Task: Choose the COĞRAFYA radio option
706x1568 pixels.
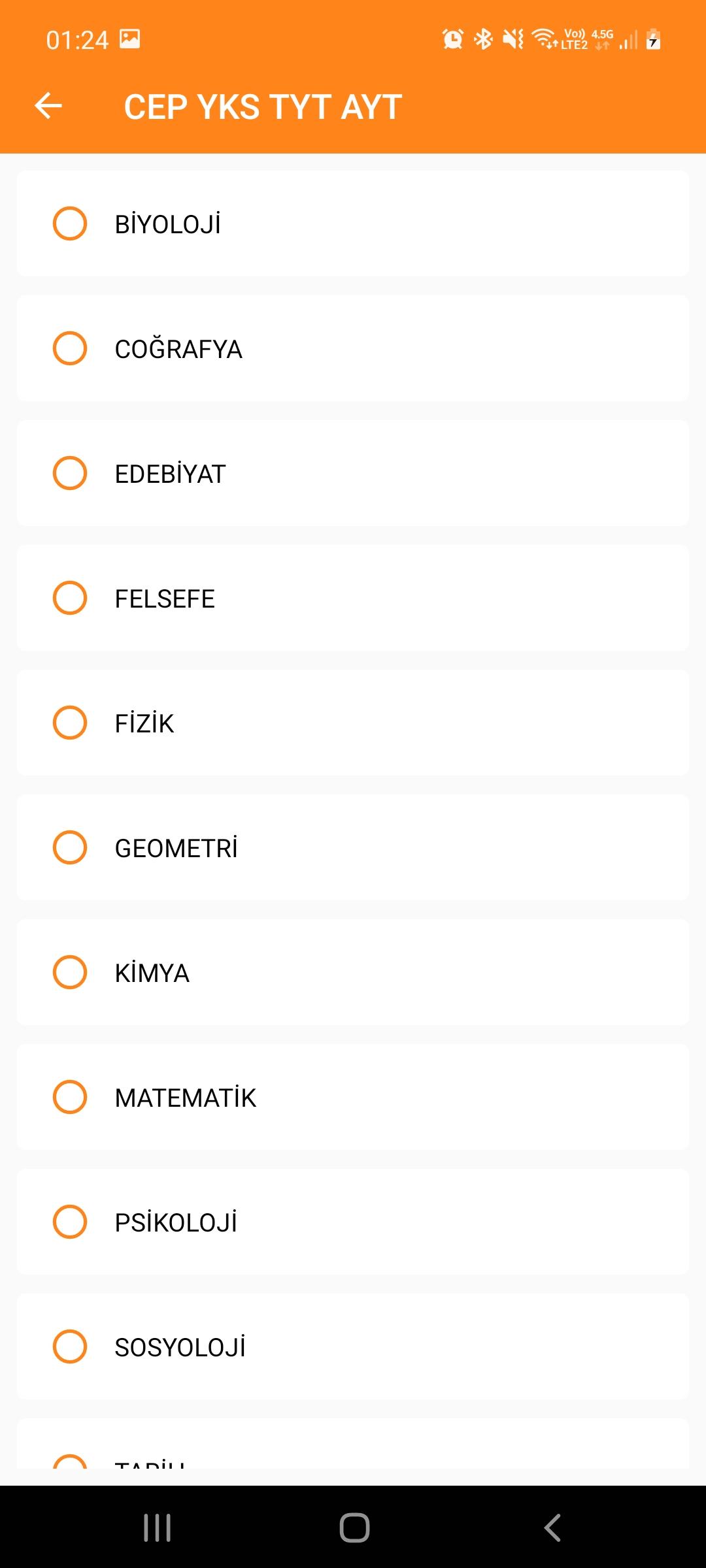Action: tap(70, 348)
